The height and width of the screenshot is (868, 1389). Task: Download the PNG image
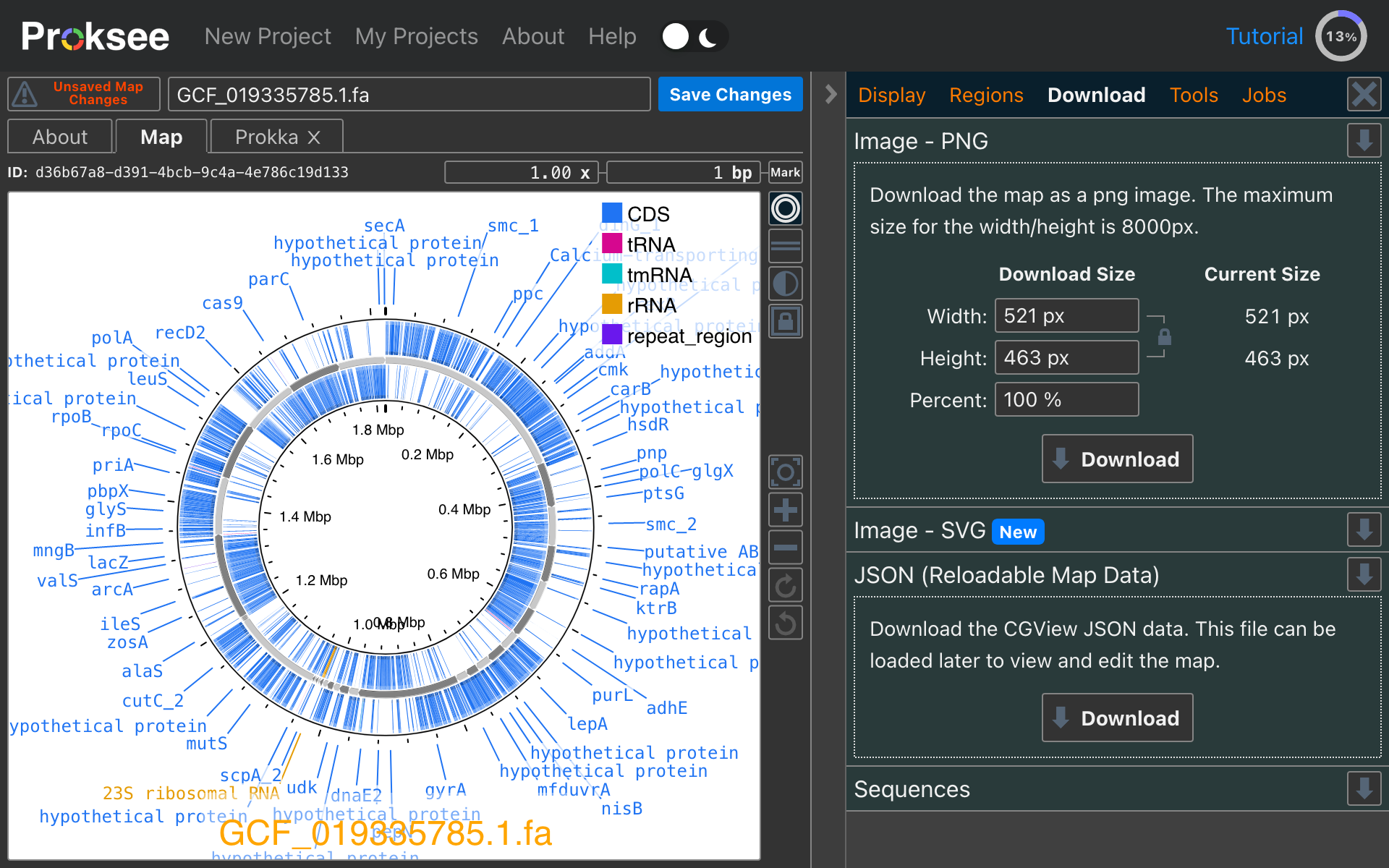click(1117, 459)
